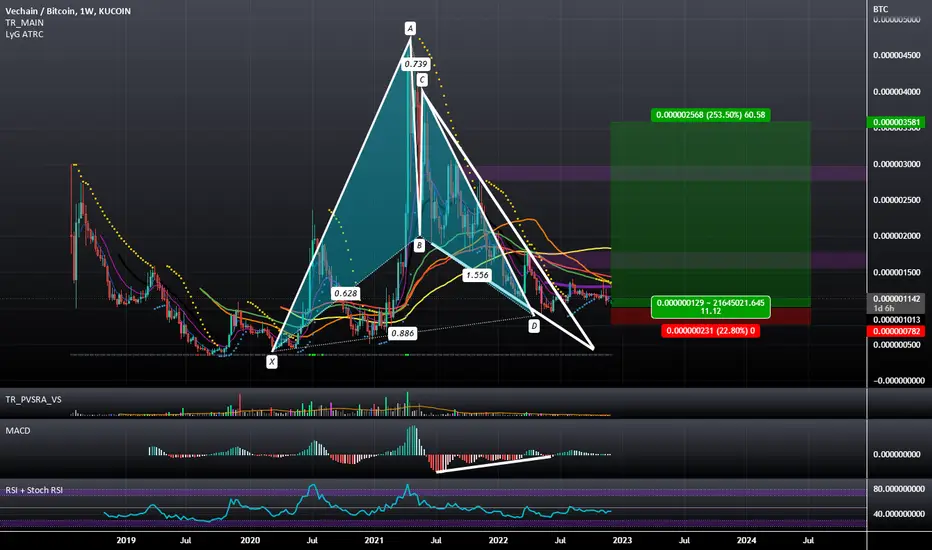Select harmonic pattern point X label
Screen dimensions: 932x550
(x=272, y=362)
